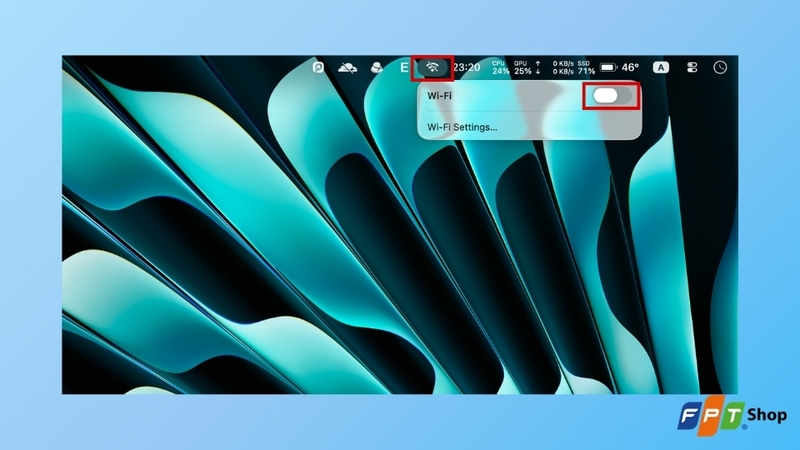Click the 46° temperature reading

[630, 67]
